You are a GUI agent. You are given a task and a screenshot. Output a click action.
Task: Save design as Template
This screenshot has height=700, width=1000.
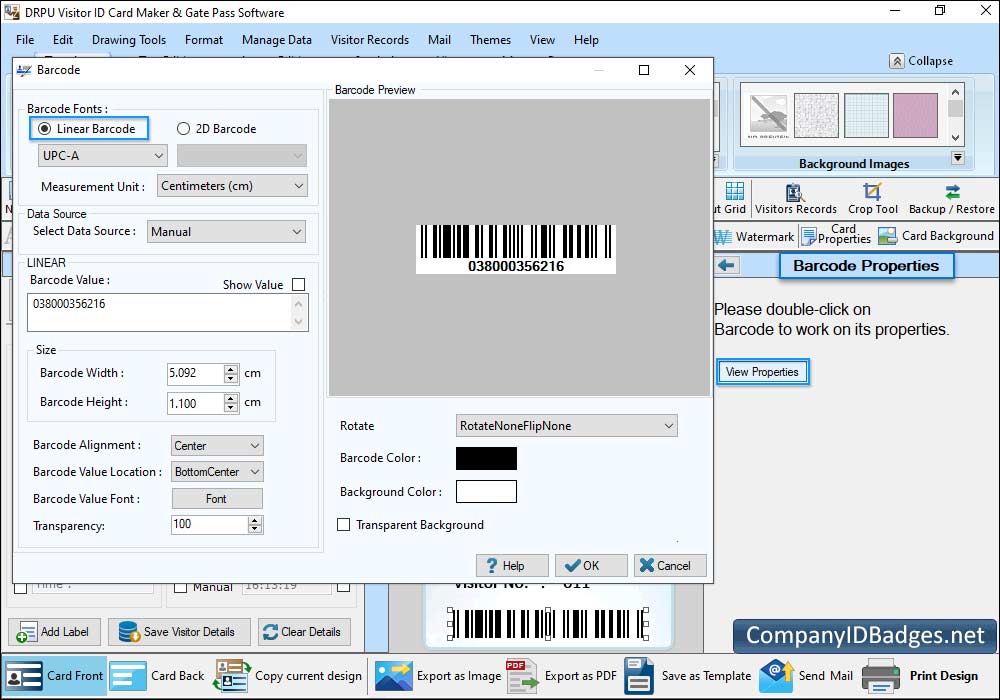pos(688,676)
